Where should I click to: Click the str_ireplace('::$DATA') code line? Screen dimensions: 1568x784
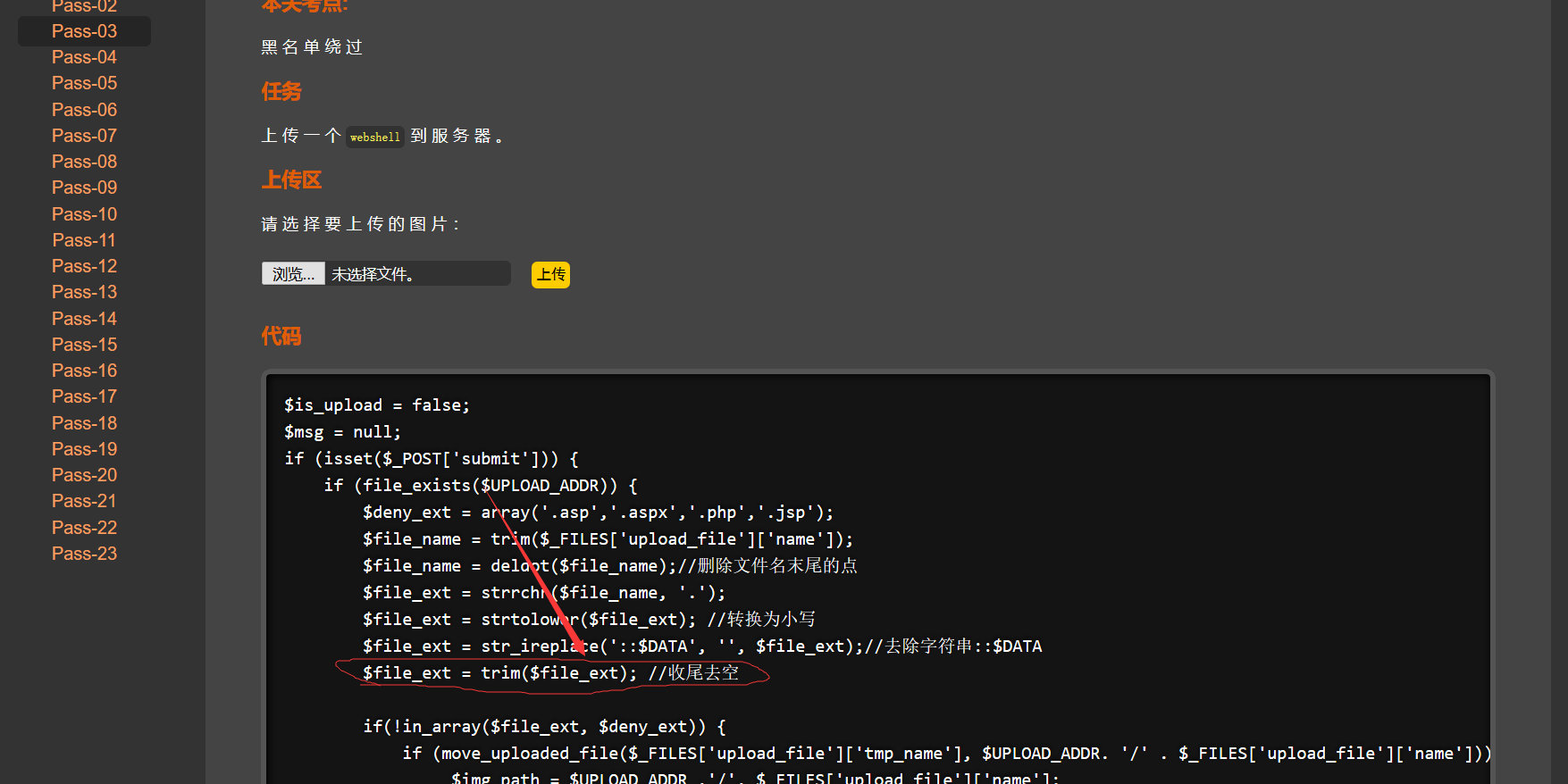[702, 646]
